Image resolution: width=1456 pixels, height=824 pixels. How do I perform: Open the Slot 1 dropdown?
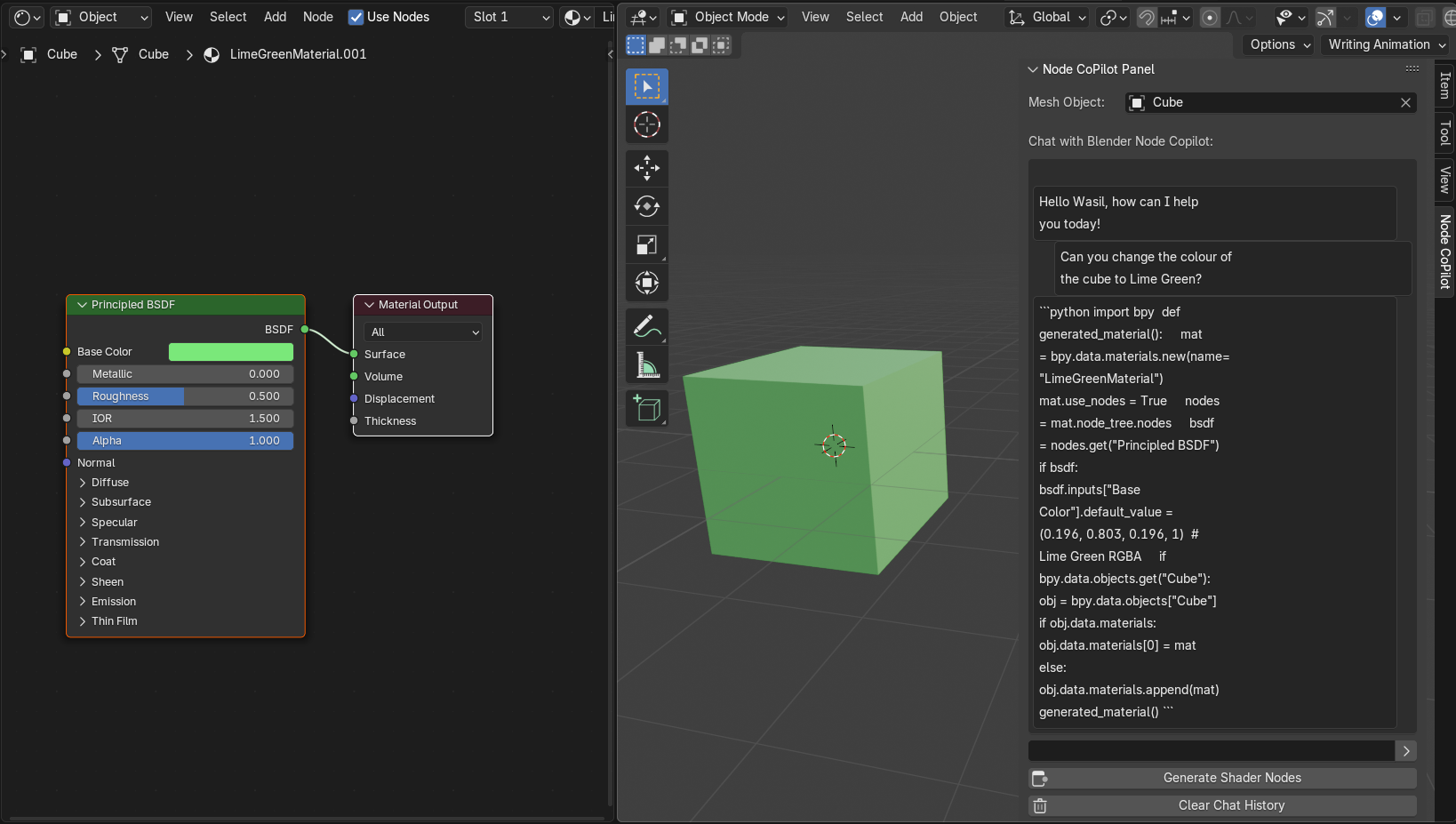click(509, 17)
